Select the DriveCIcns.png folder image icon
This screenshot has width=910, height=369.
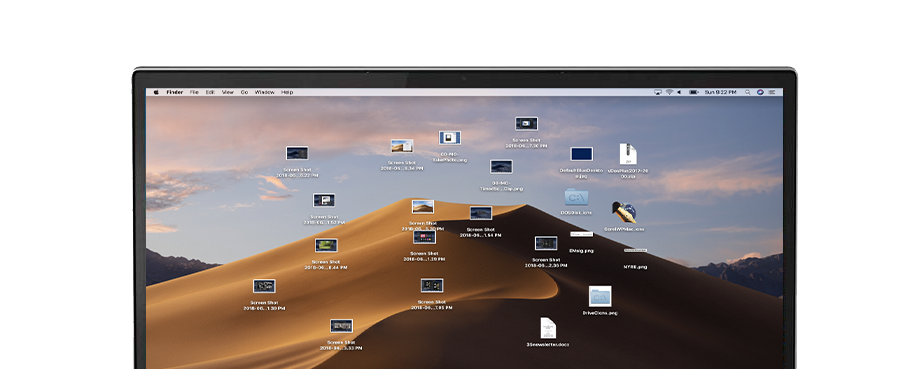point(600,296)
